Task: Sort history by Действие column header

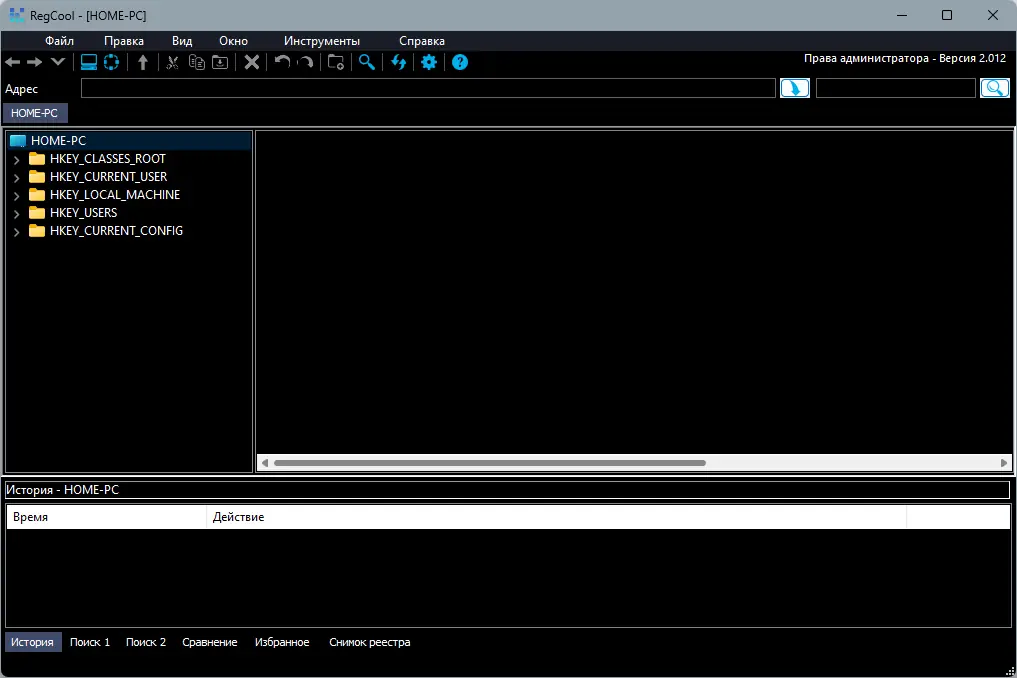Action: pos(556,517)
